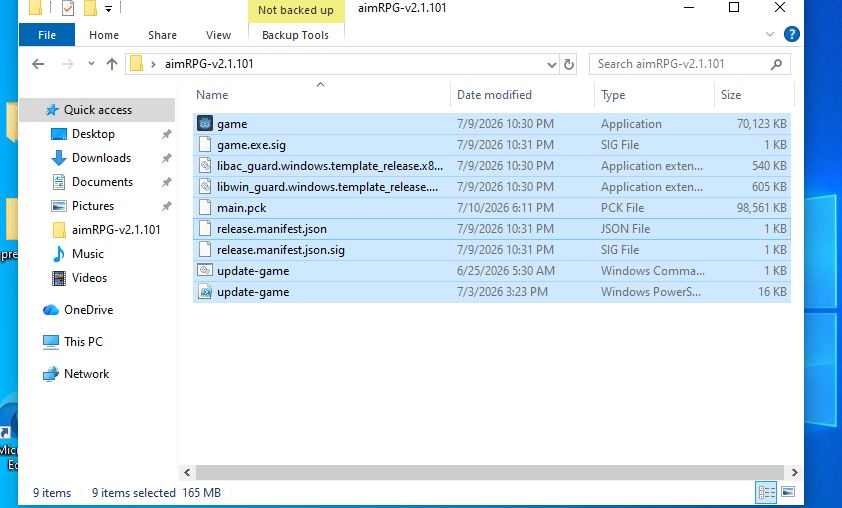Unpin Desktop using its pin icon
Viewport: 842px width, 508px height.
click(x=167, y=134)
